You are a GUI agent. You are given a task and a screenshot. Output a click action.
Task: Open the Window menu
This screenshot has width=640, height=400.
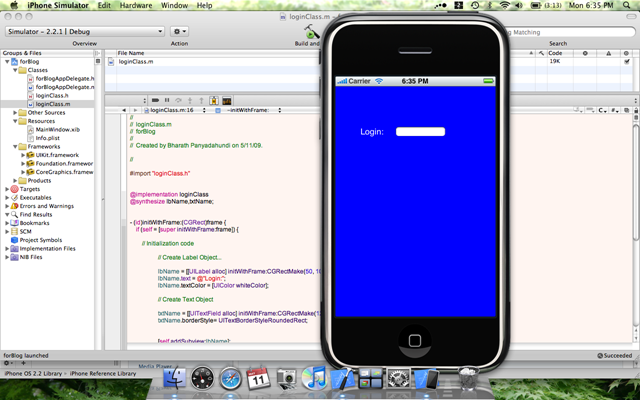(174, 5)
